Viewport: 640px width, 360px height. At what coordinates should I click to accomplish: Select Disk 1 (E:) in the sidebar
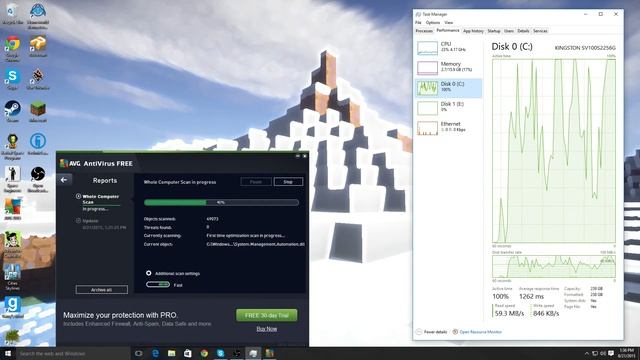[448, 108]
